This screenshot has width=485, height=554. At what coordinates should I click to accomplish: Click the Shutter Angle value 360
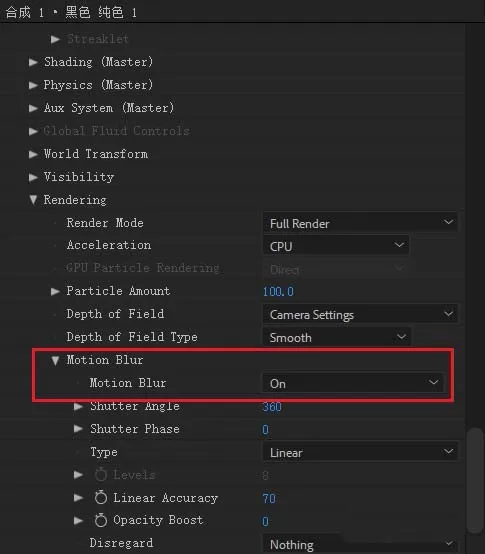tap(272, 407)
